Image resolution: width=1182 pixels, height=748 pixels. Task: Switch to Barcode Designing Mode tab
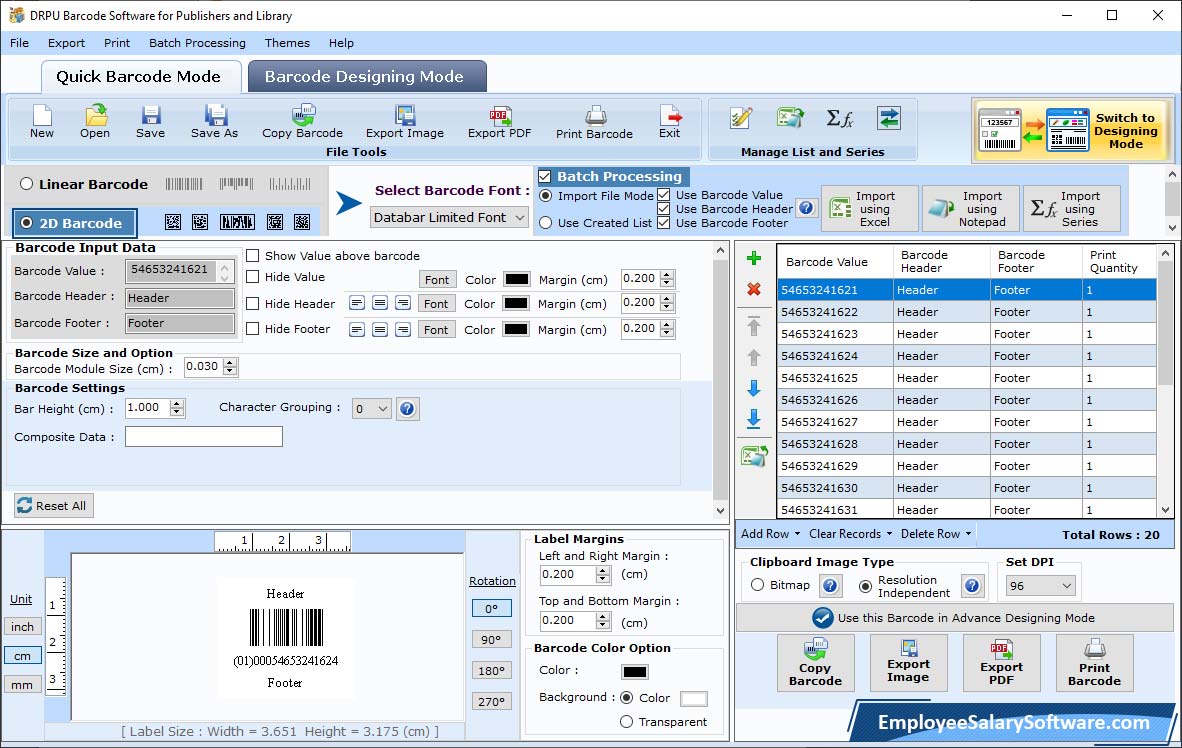[366, 76]
